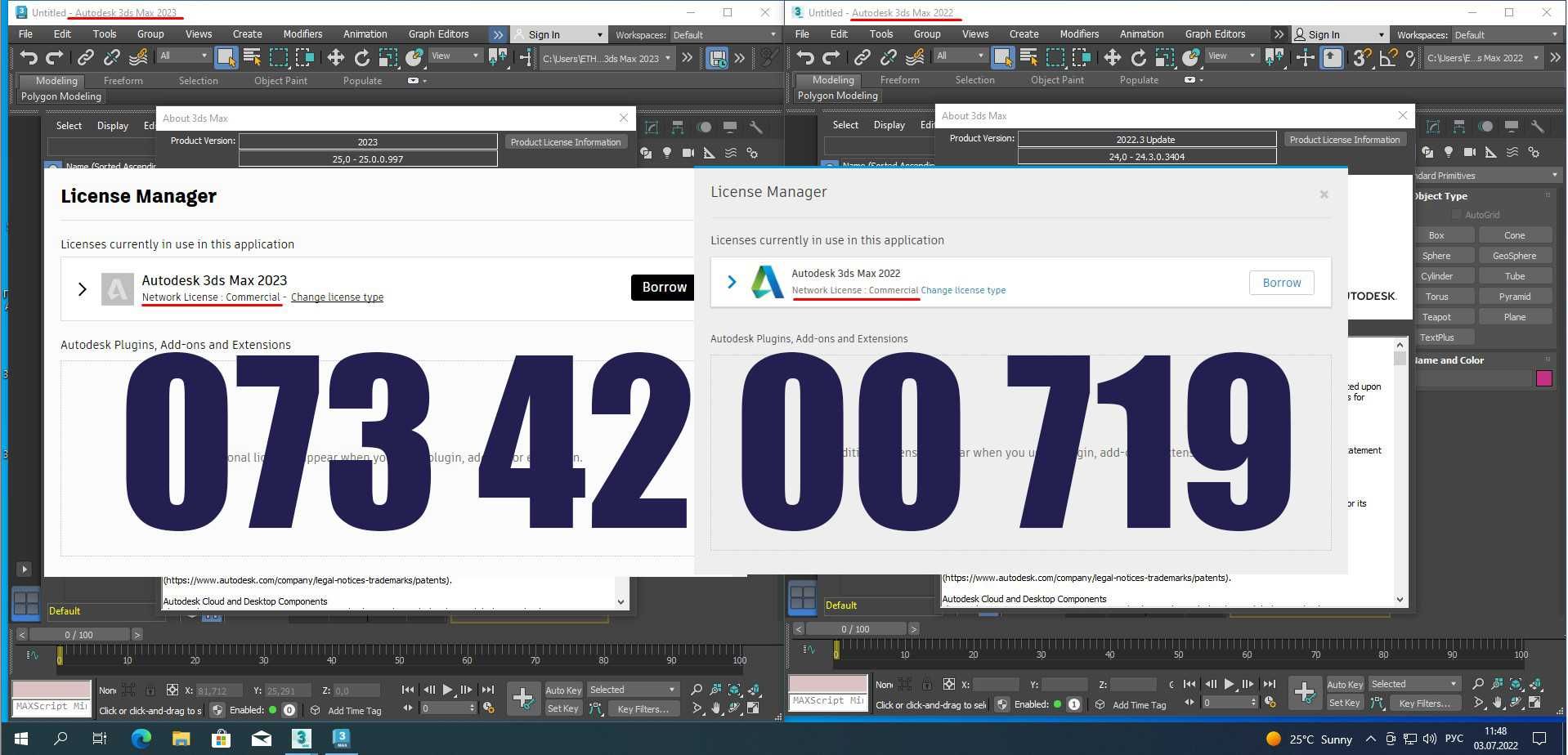Click Rectangular Selection Region in 3ds Max 2023
1568x755 pixels.
[279, 57]
